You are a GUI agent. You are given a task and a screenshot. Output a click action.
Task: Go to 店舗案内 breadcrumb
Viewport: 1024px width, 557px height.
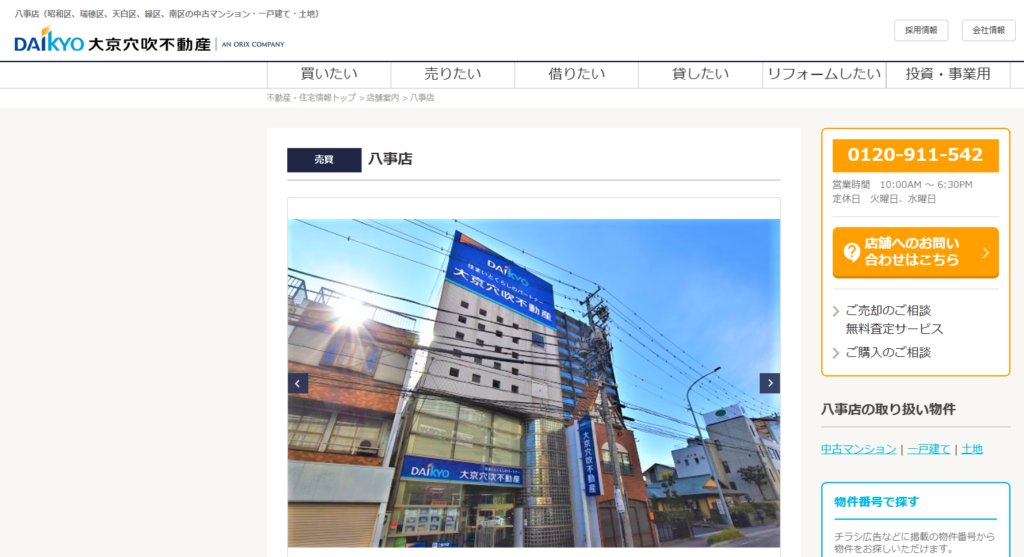pyautogui.click(x=383, y=98)
